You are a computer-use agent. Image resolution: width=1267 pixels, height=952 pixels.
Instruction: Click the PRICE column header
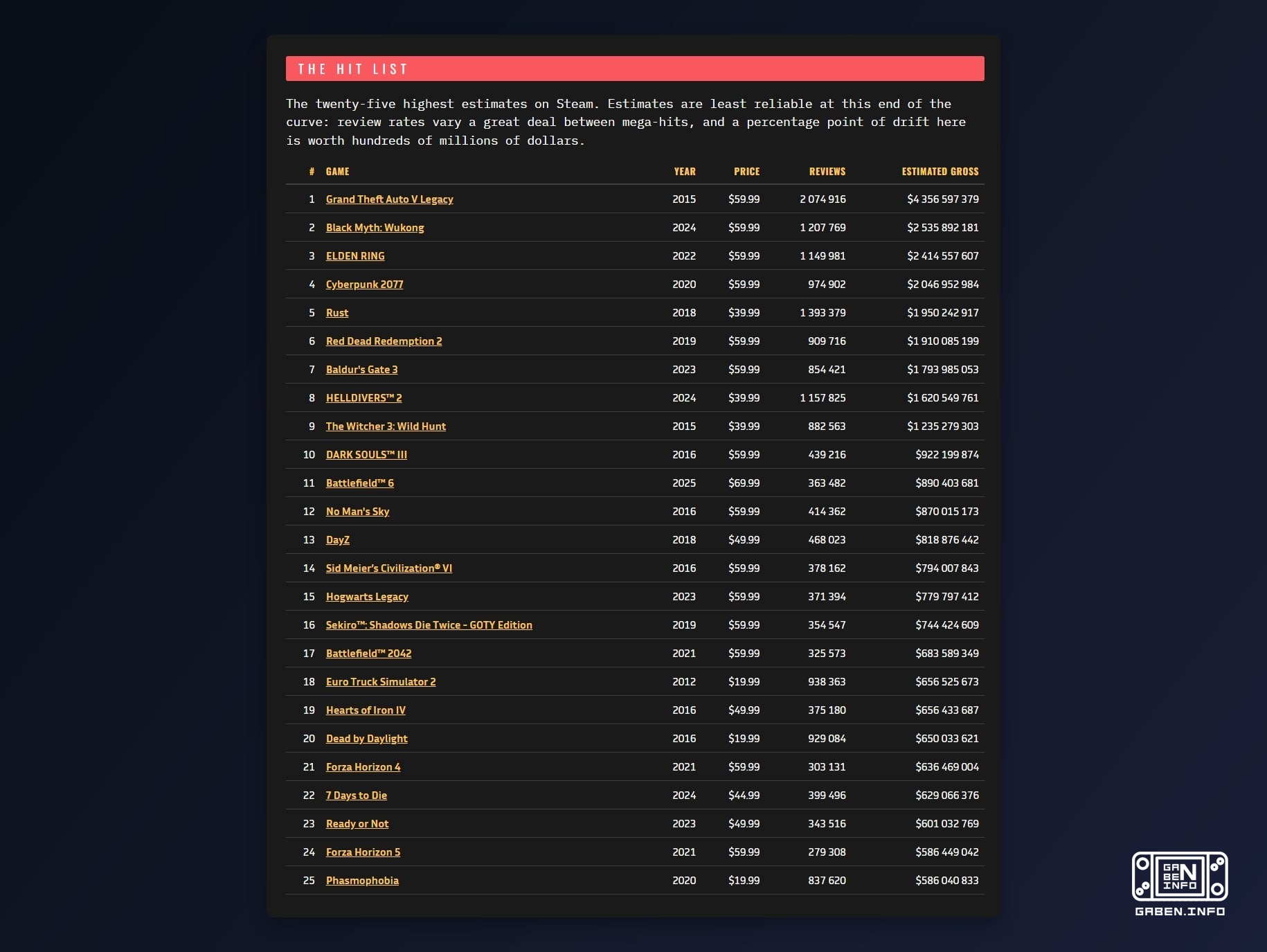pyautogui.click(x=746, y=172)
